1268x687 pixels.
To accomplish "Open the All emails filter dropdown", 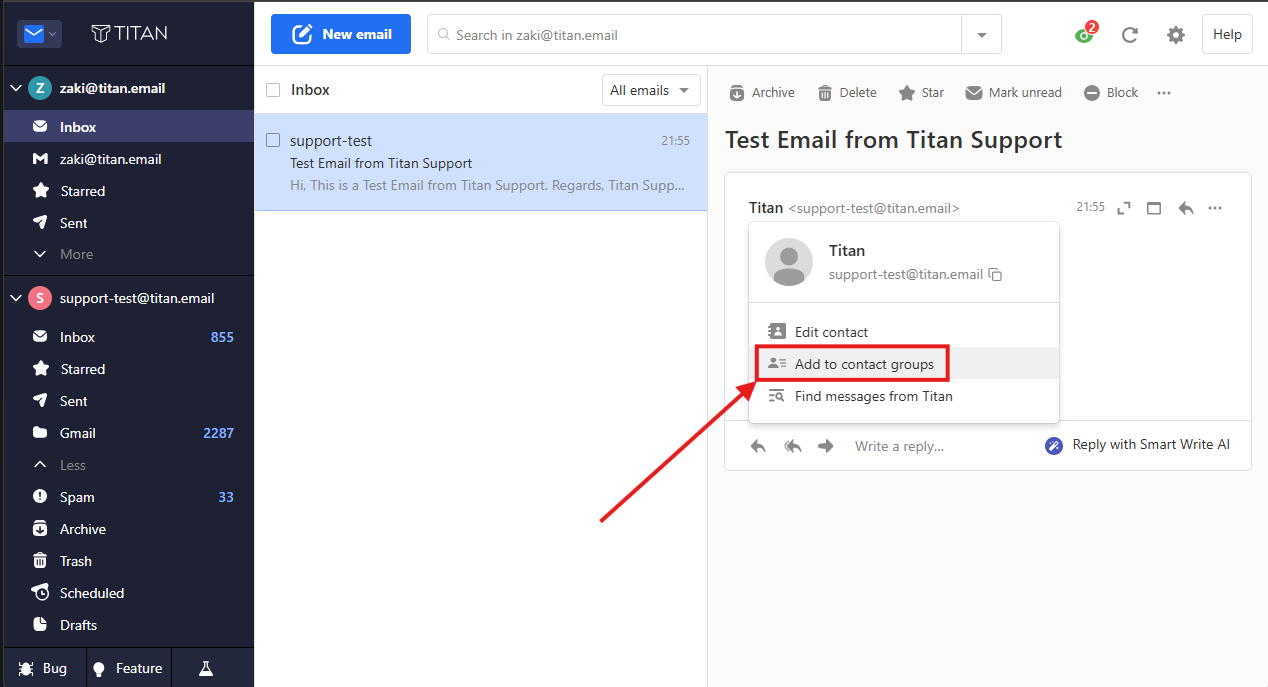I will point(651,90).
